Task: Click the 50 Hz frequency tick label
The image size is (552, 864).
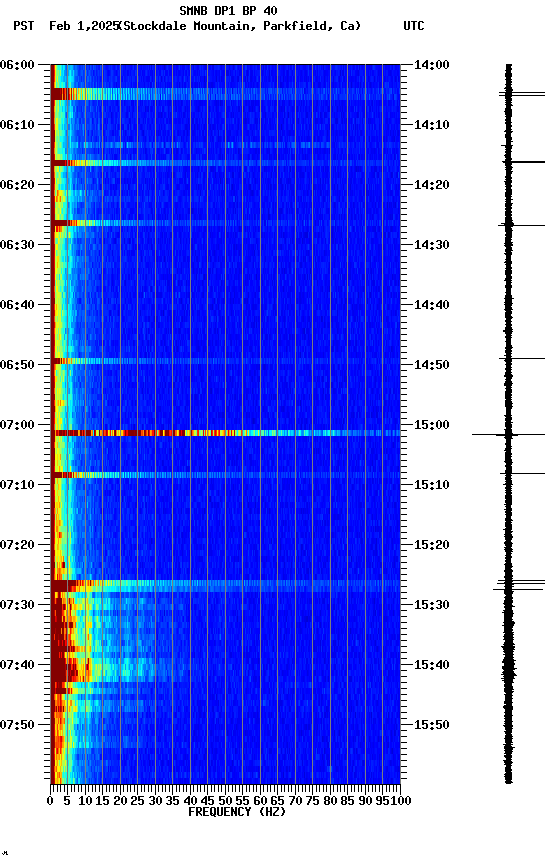Action: (225, 801)
